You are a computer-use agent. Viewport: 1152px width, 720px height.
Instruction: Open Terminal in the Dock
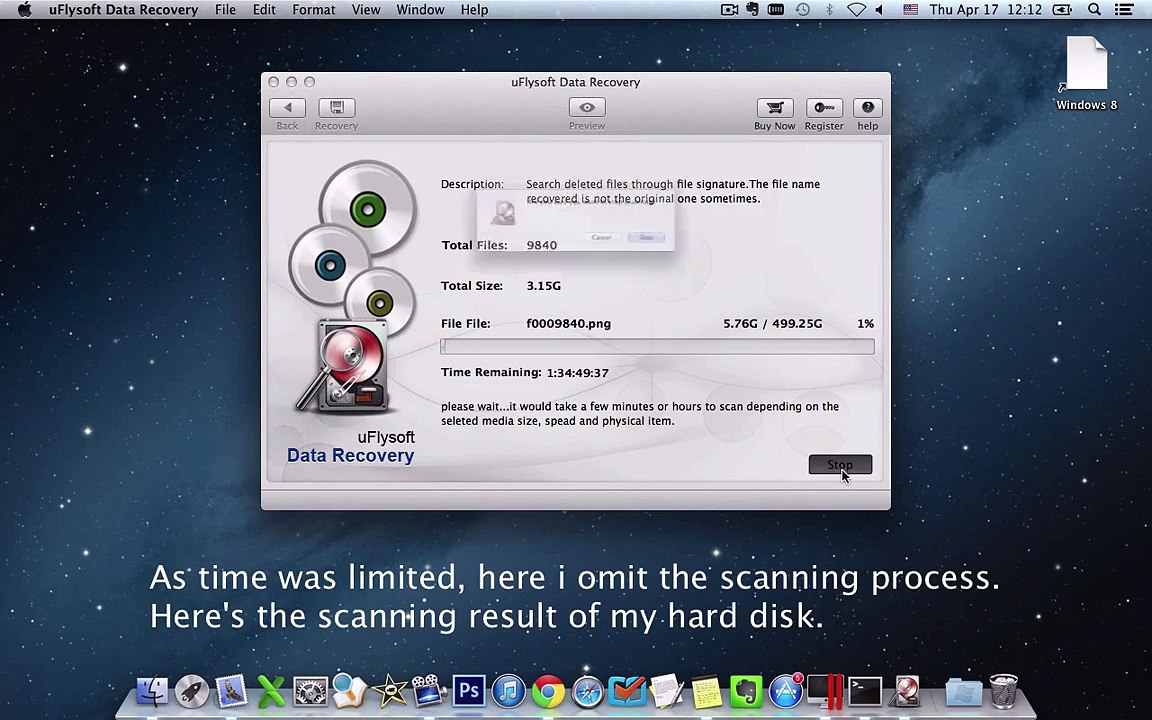click(x=865, y=691)
